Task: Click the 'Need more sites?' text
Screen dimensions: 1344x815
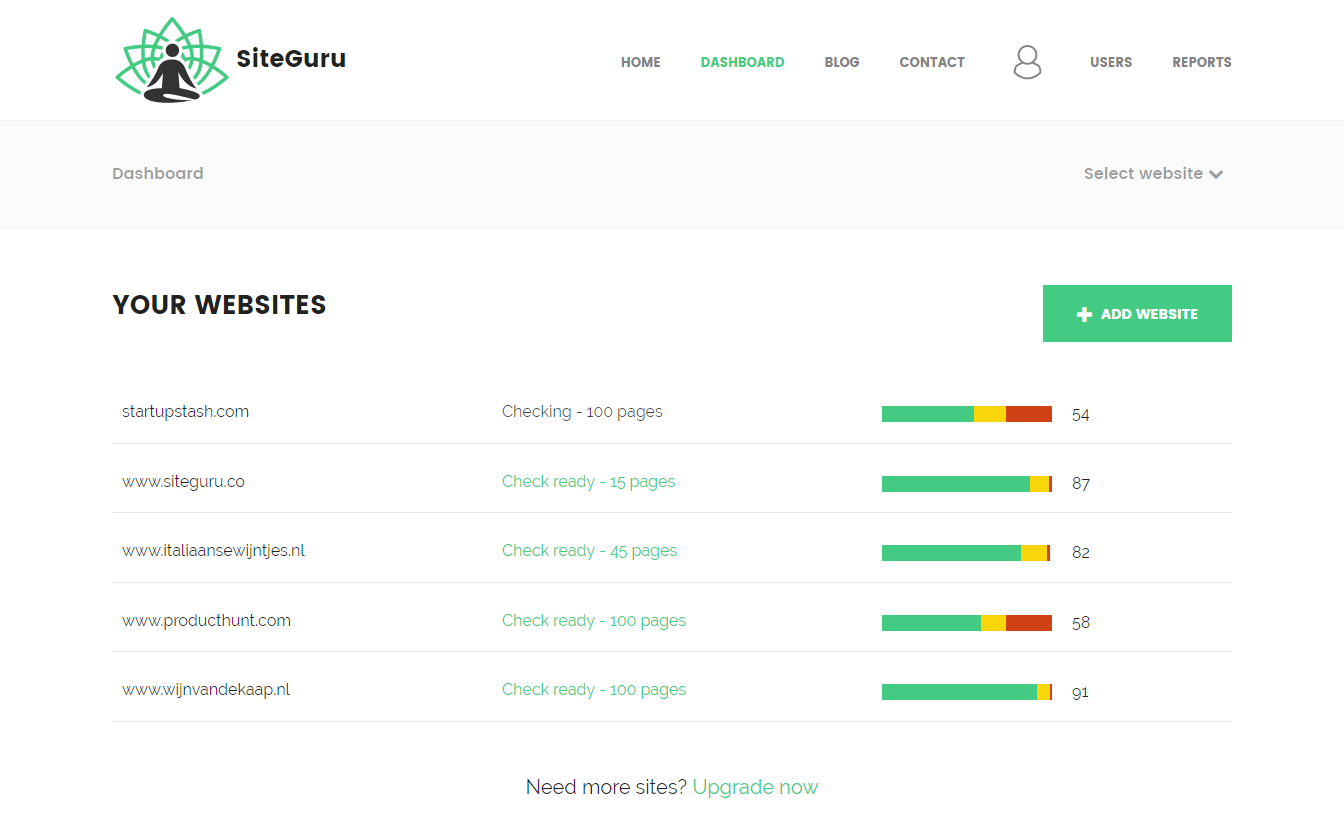Action: 606,787
